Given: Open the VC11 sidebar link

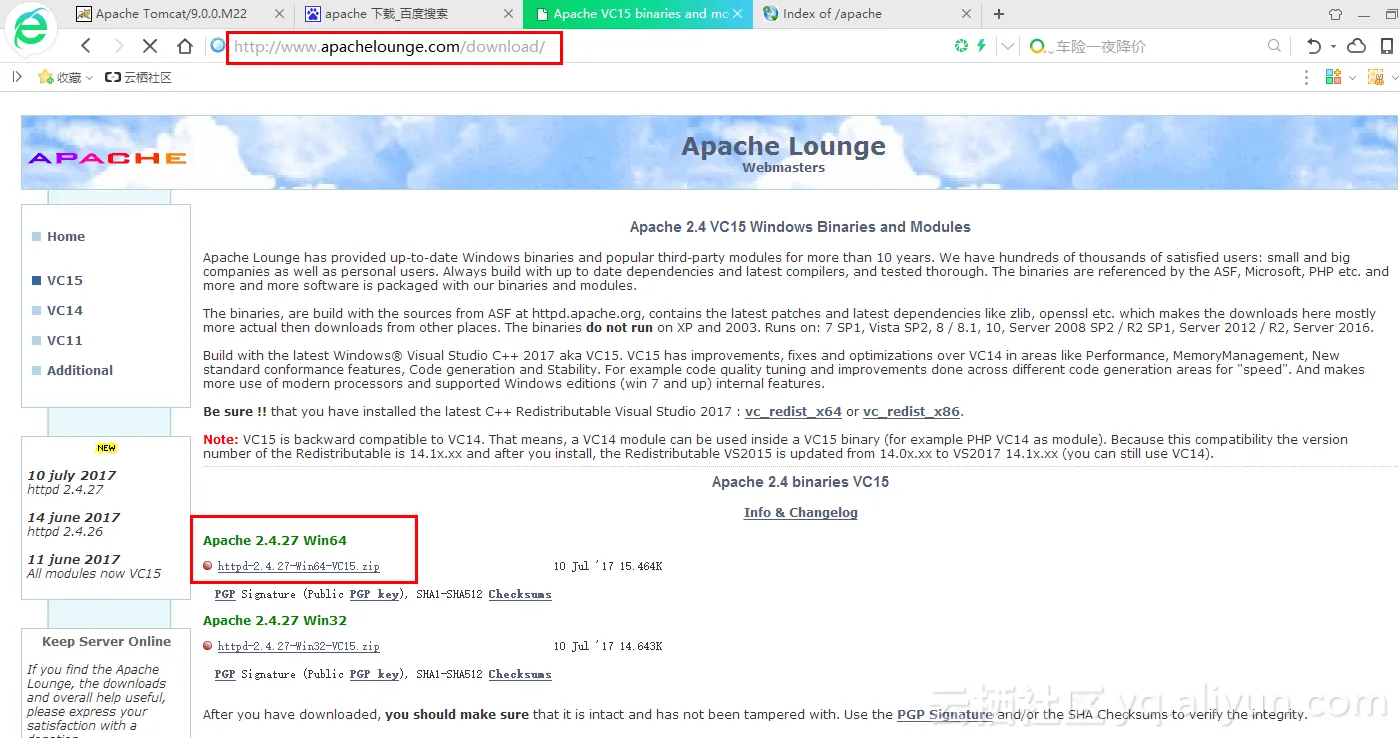Looking at the screenshot, I should click(65, 341).
